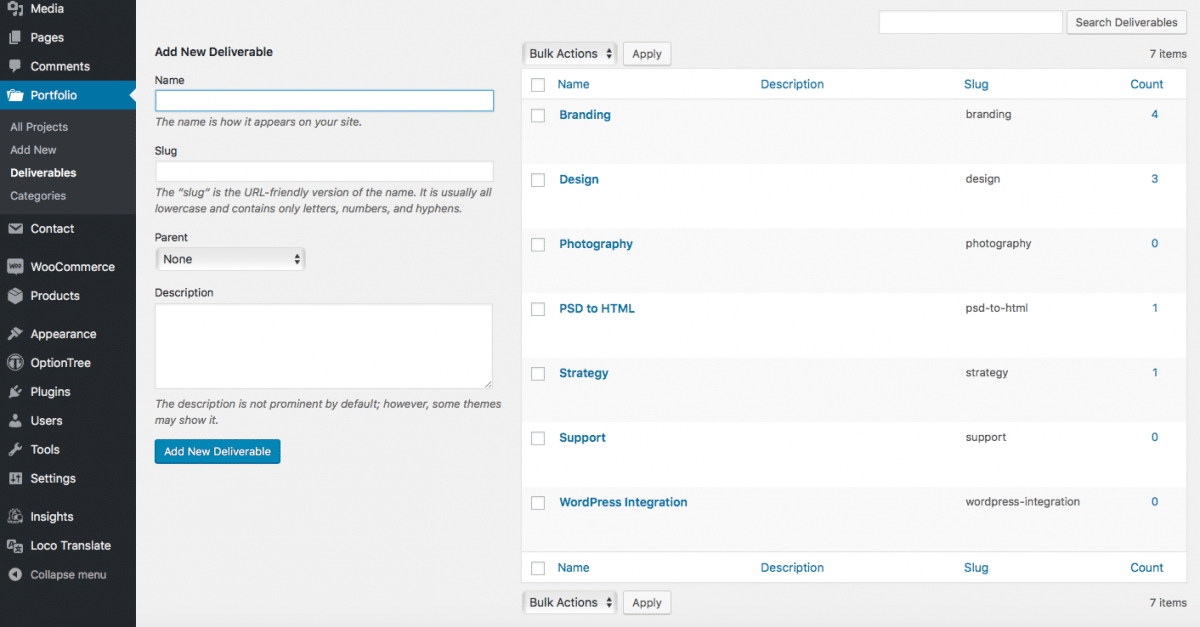Click inside the search input field
The width and height of the screenshot is (1200, 627).
970,21
